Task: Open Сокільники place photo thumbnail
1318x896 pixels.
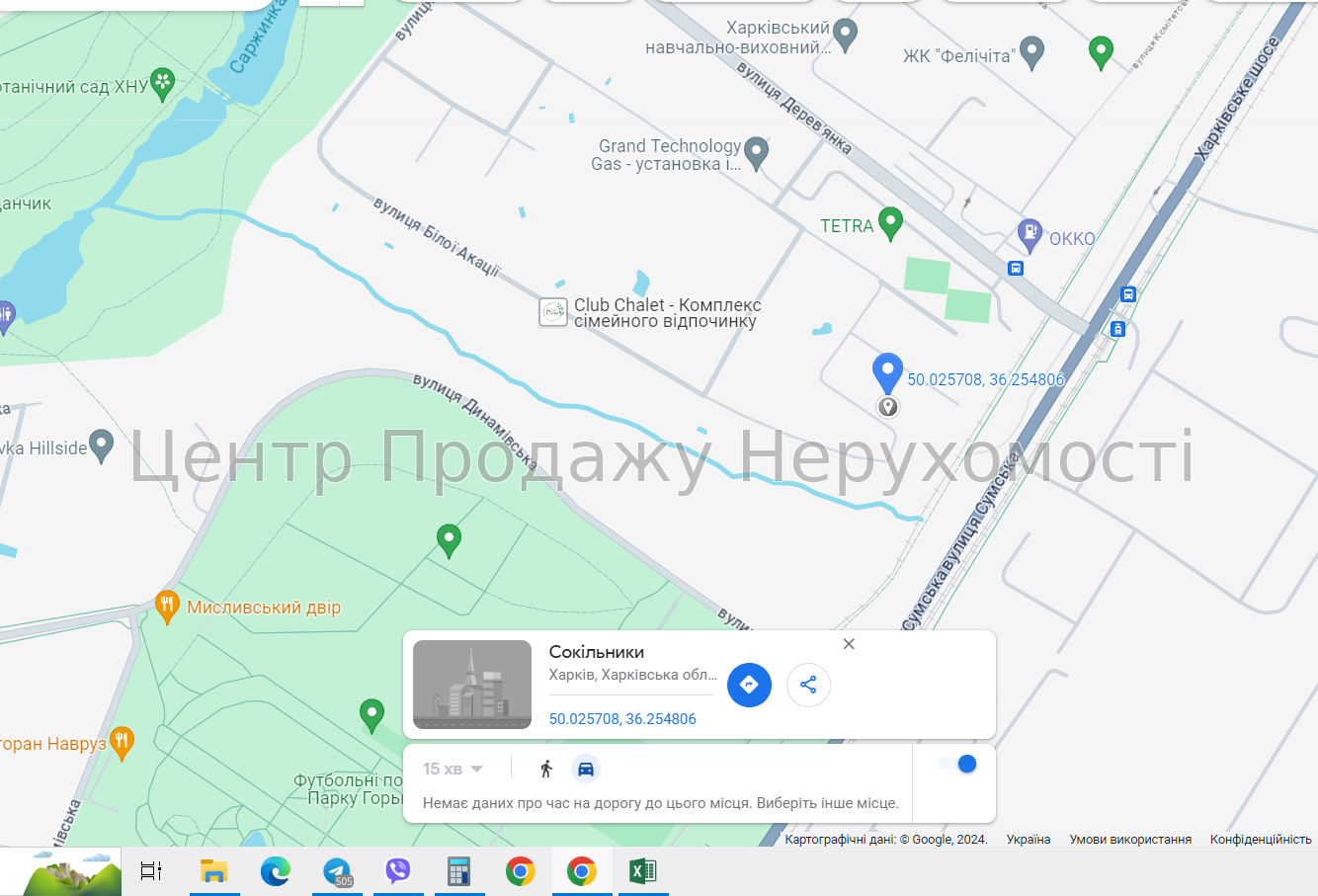Action: point(472,685)
